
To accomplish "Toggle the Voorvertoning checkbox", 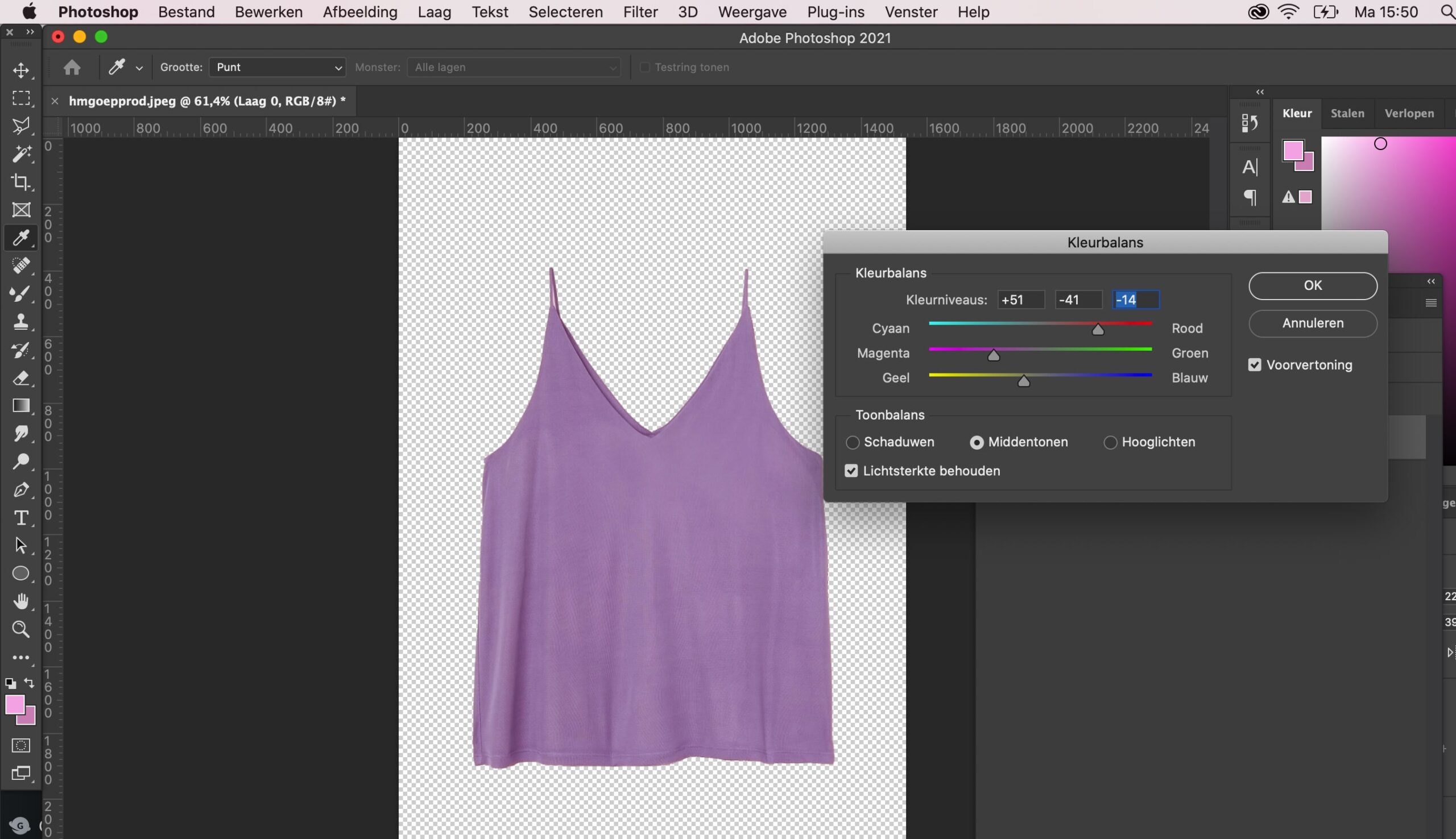I will click(x=1255, y=365).
